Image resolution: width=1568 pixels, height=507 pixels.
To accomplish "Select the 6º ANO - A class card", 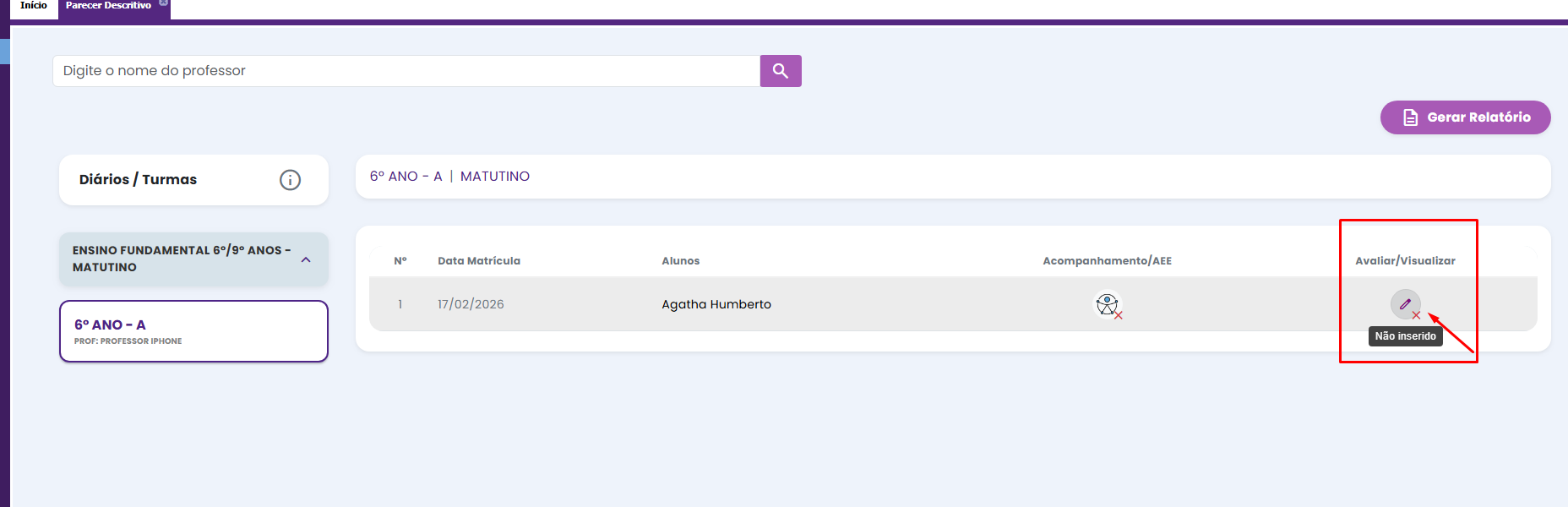I will click(193, 331).
